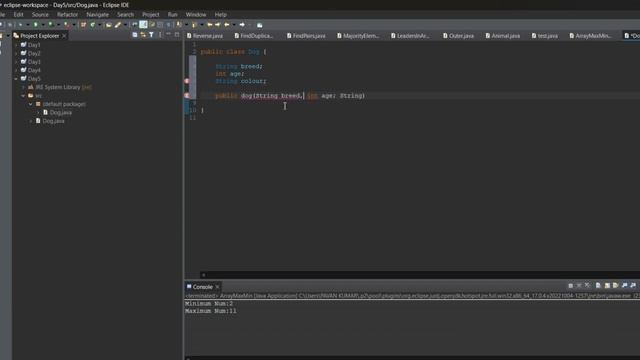This screenshot has height=360, width=640.
Task: Toggle Show Whitespace Characters pilcrow
Action: [x=168, y=25]
